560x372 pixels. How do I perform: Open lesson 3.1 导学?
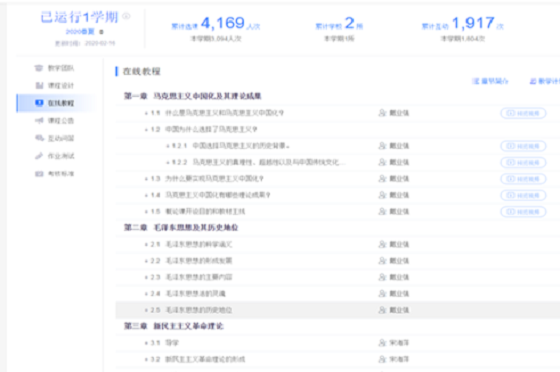pyautogui.click(x=172, y=343)
